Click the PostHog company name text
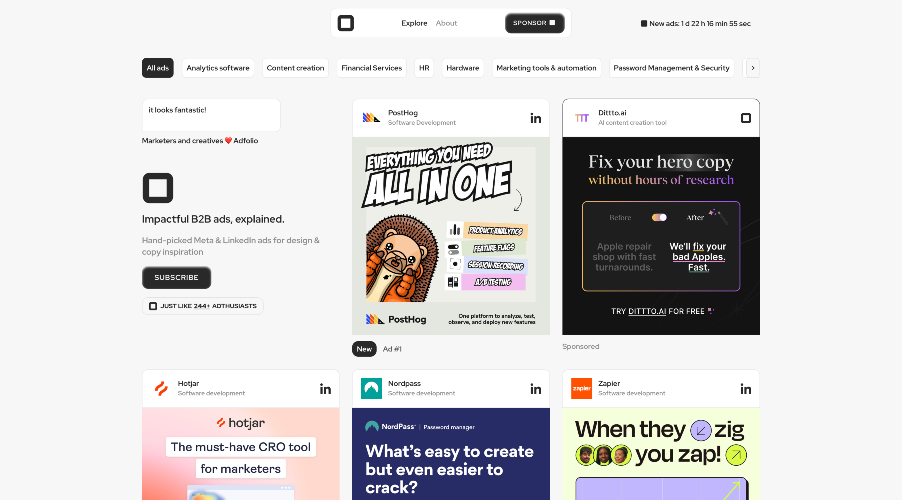The width and height of the screenshot is (902, 500). pos(403,113)
